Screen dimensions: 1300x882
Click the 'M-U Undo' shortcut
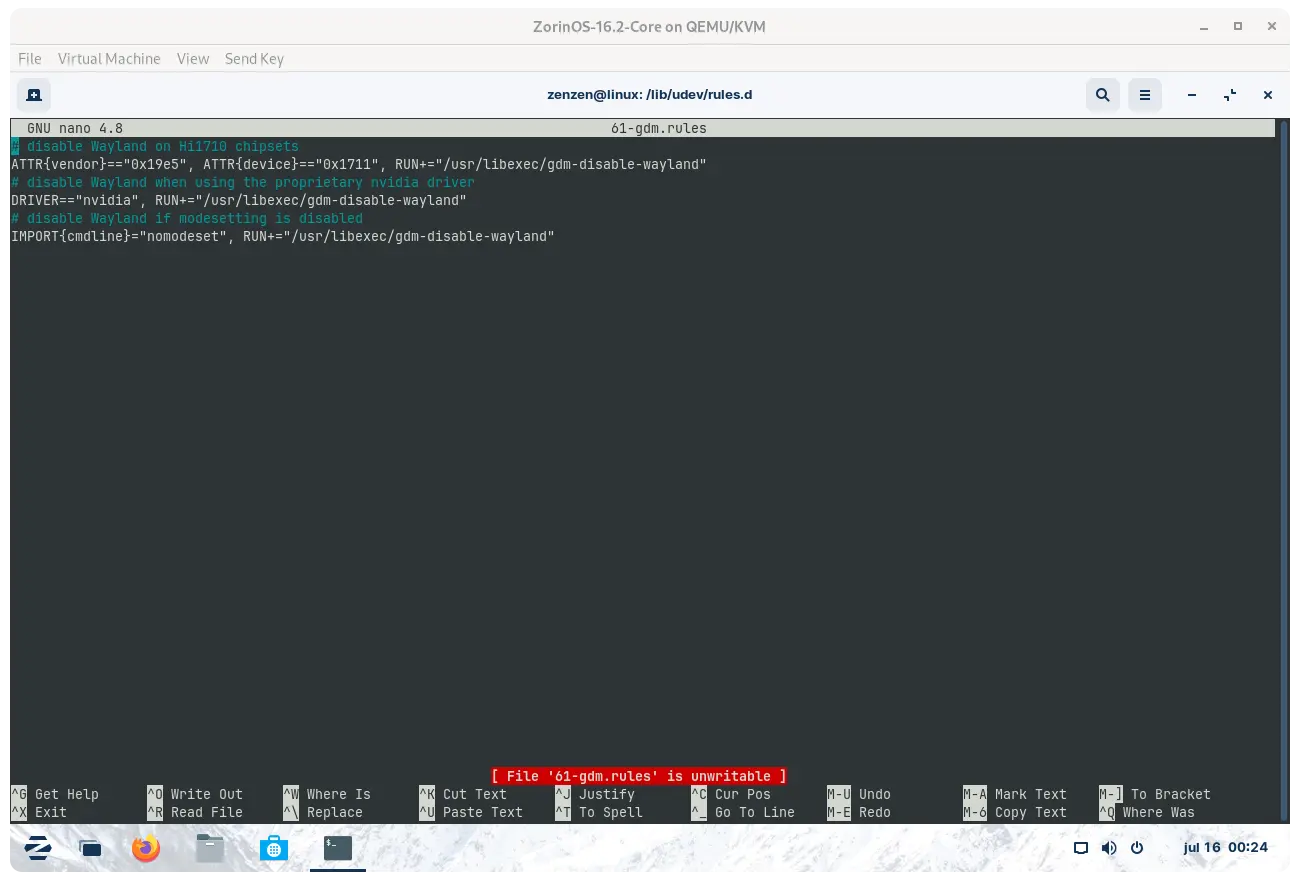859,794
